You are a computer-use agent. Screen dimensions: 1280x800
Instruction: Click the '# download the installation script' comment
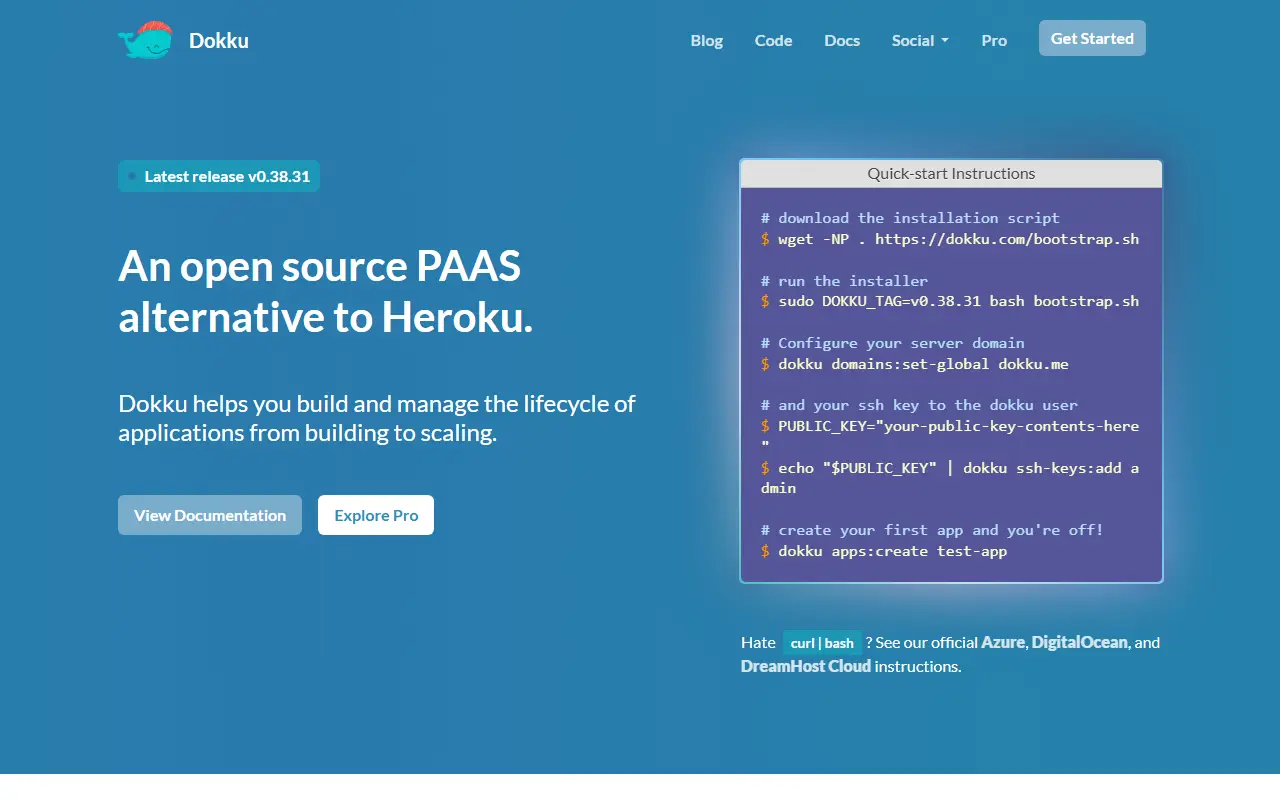pyautogui.click(x=910, y=218)
